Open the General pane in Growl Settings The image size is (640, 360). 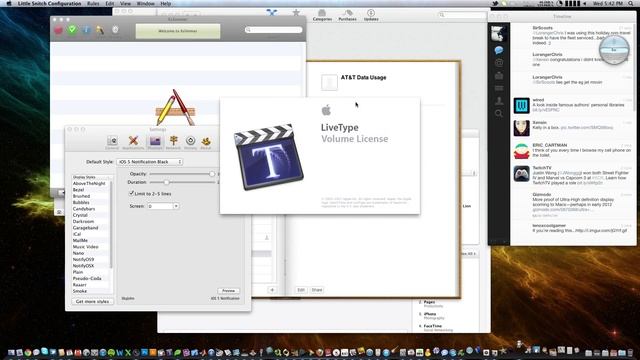click(112, 142)
